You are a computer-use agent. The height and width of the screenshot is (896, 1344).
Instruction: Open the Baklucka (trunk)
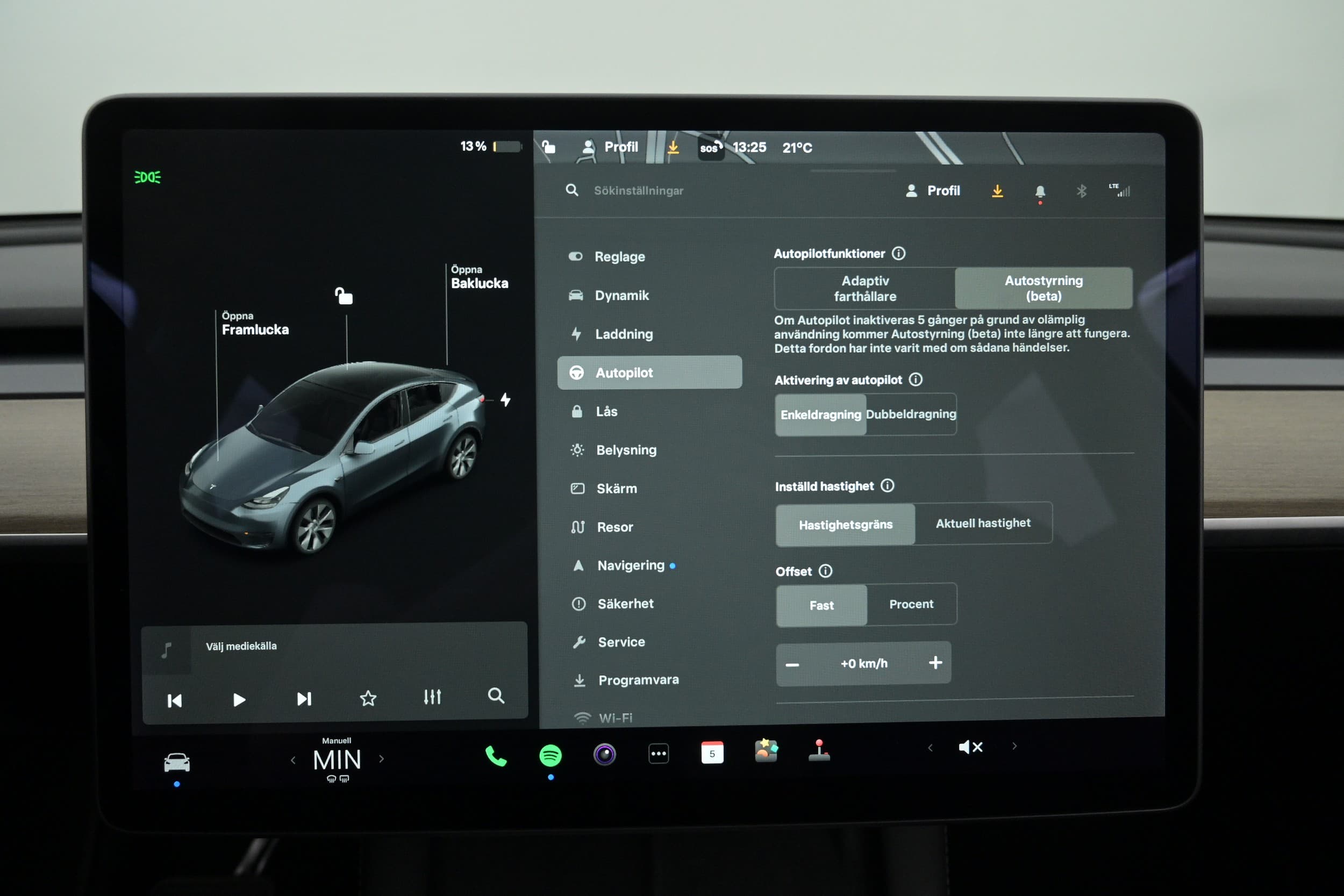[479, 278]
